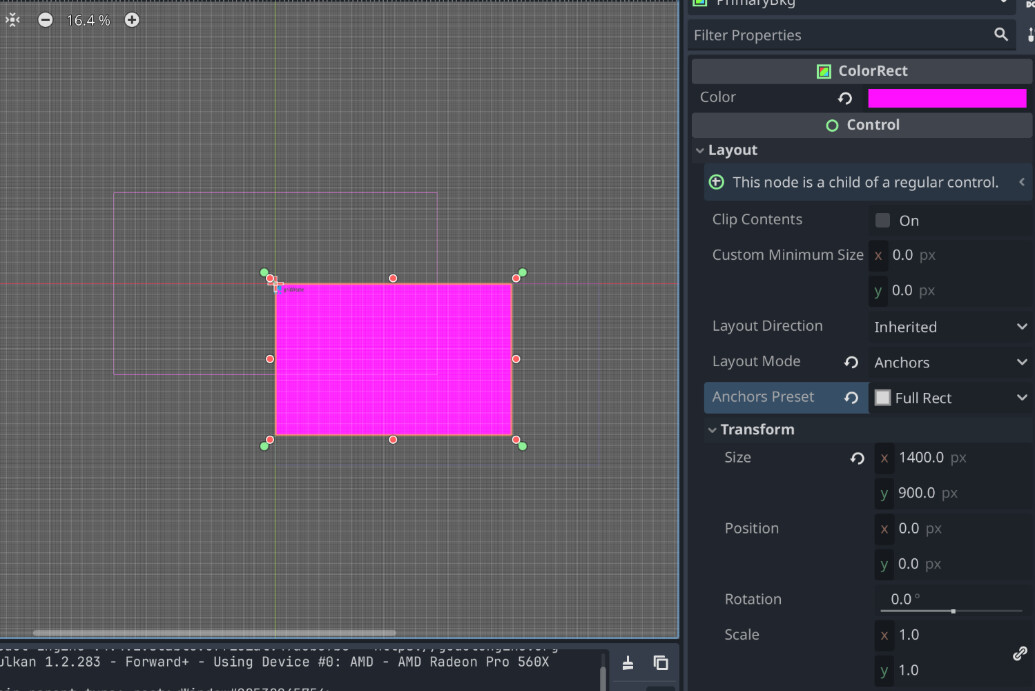
Task: Zoom in with the plus button
Action: (x=132, y=20)
